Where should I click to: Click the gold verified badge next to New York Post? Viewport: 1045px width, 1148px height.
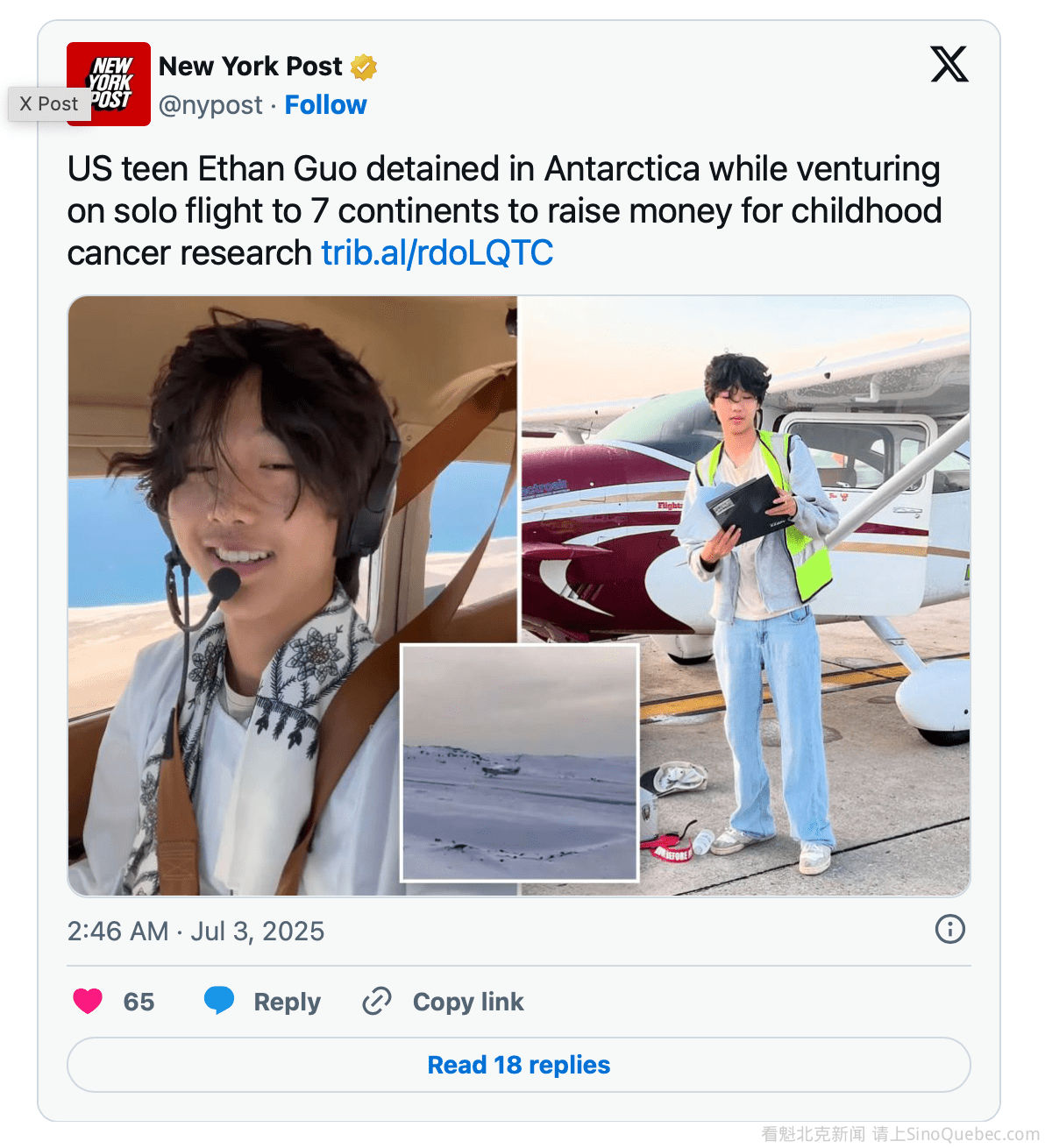364,67
